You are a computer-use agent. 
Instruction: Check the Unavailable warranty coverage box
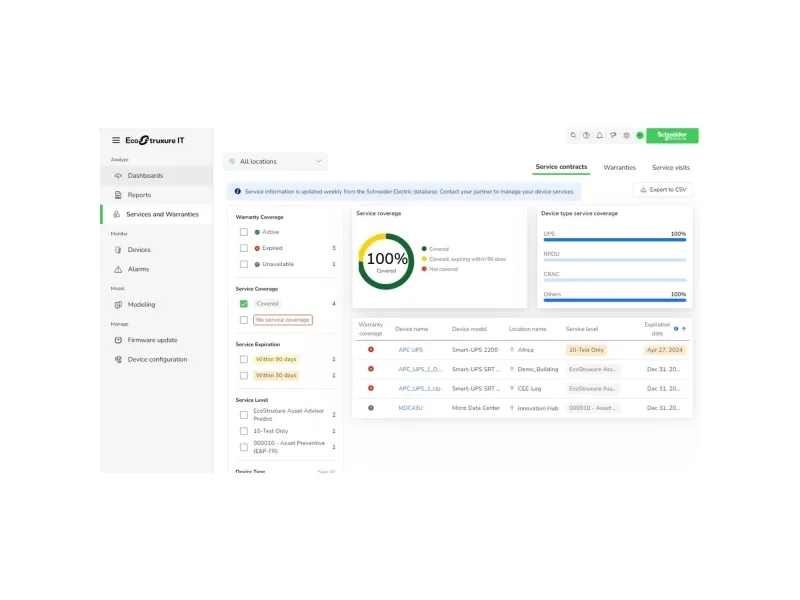point(244,264)
